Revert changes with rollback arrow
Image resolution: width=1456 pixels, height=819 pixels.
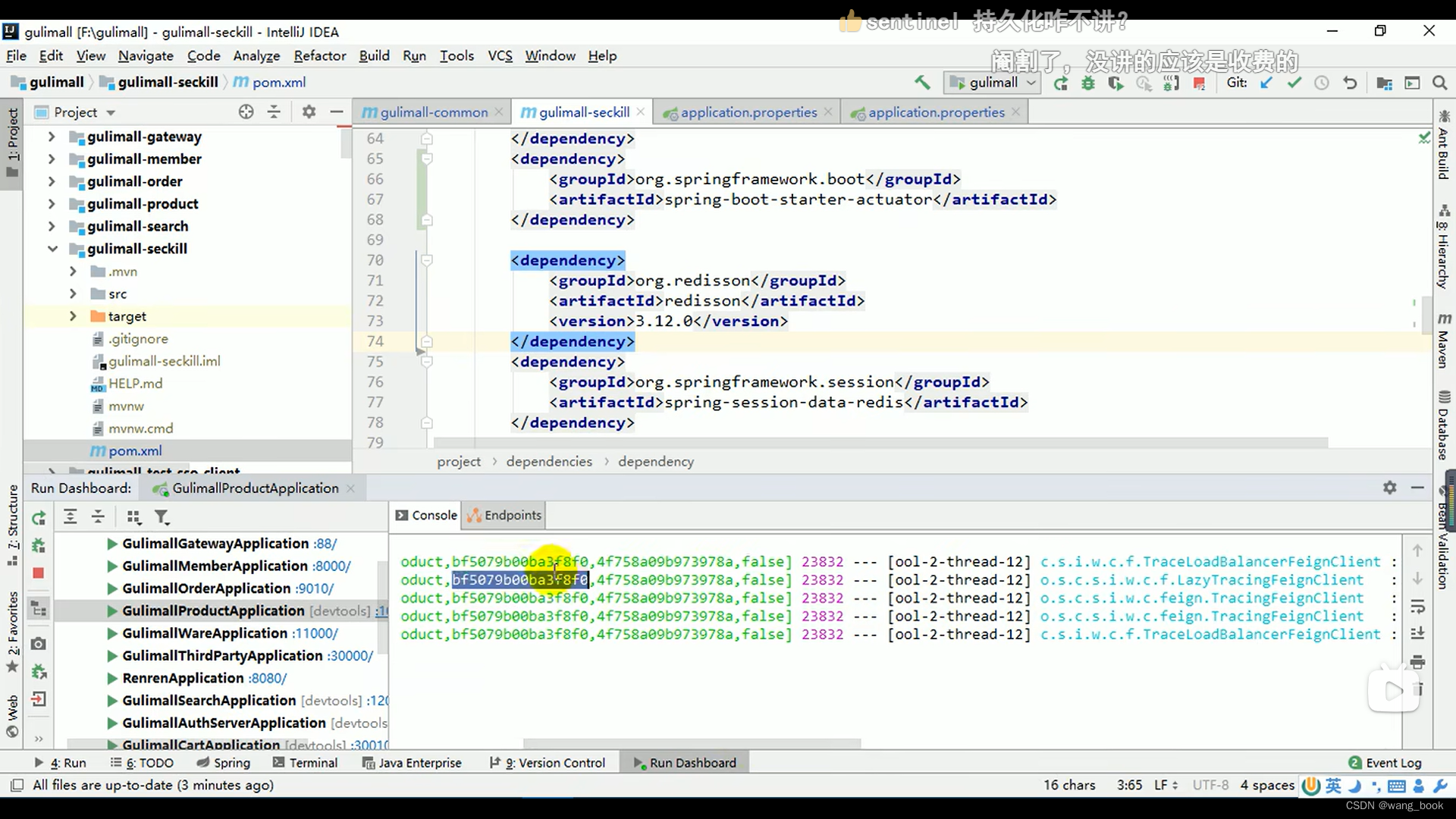click(x=1350, y=83)
